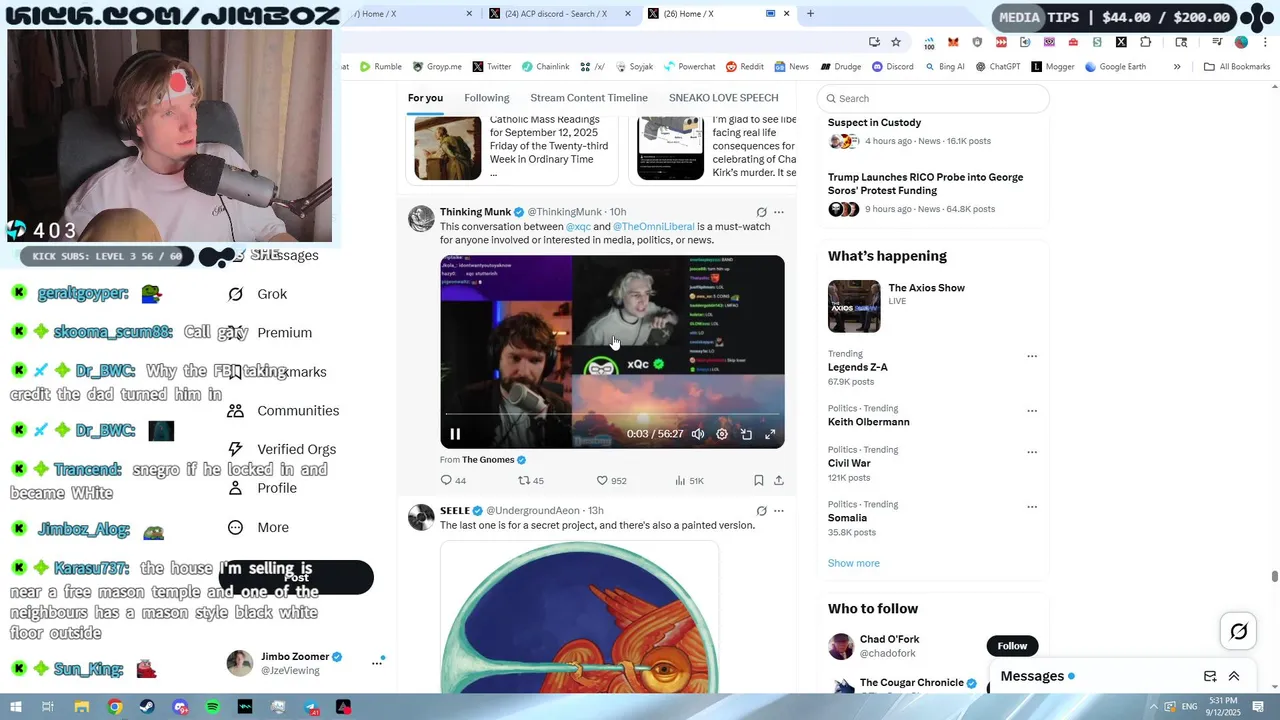Open the ChatGPT bookmark
This screenshot has width=1280, height=720.
[x=998, y=67]
